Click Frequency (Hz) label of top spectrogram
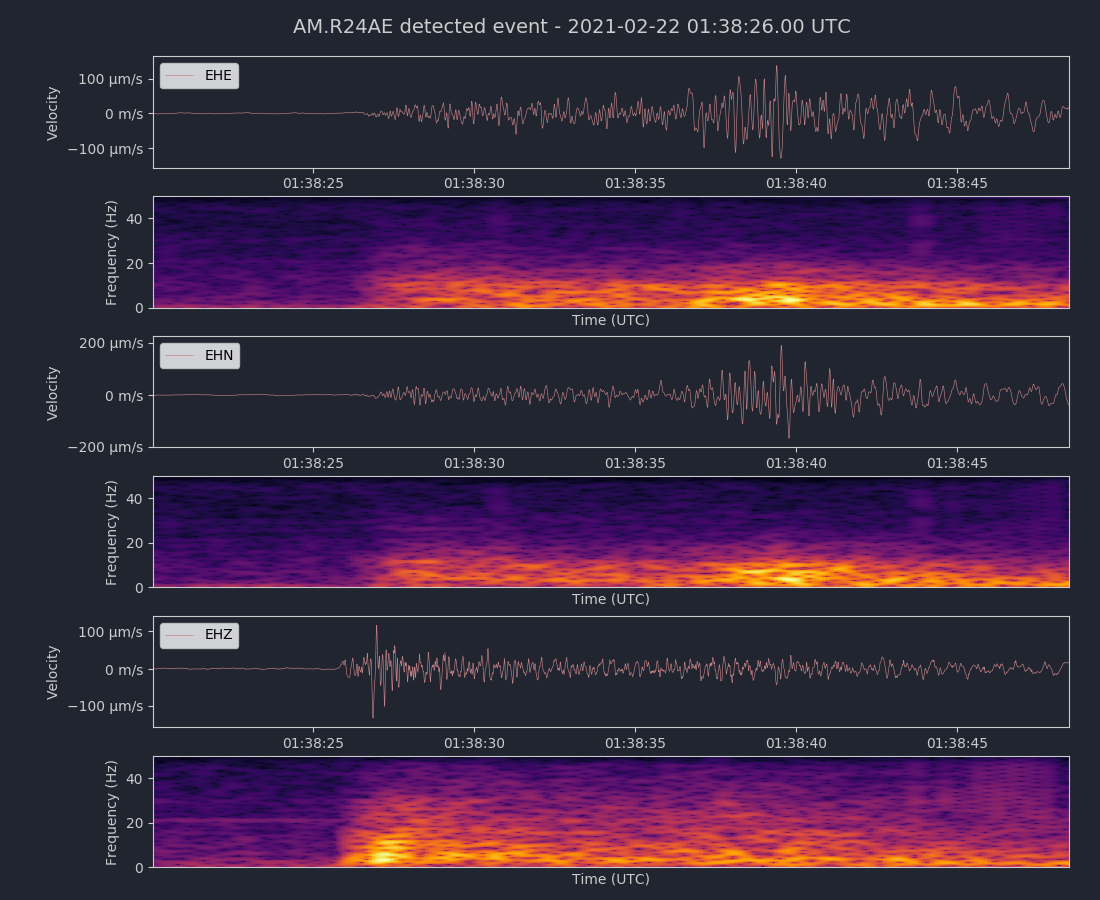This screenshot has width=1100, height=900. click(112, 252)
